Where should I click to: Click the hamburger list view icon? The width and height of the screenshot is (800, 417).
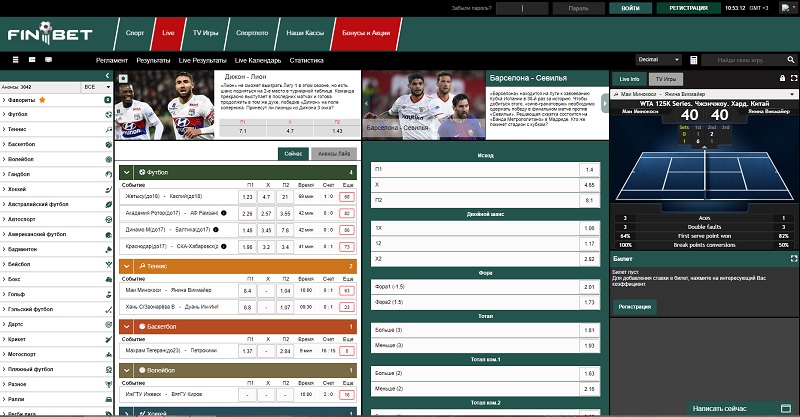point(15,60)
